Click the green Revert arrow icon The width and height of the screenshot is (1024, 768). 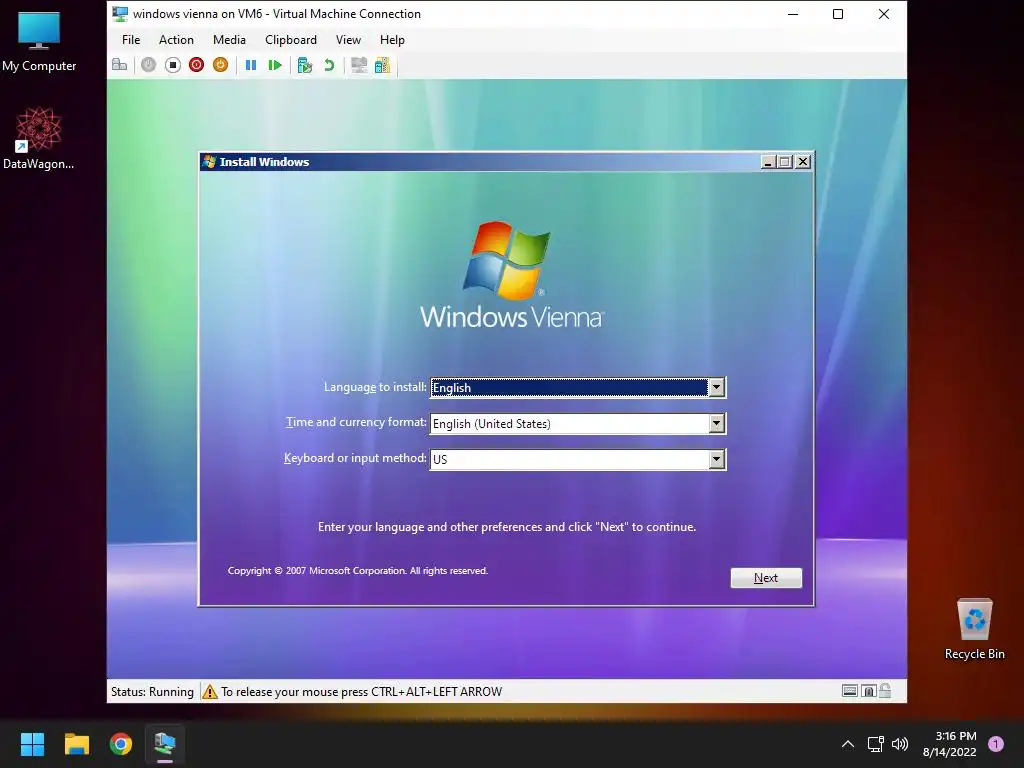coord(329,65)
